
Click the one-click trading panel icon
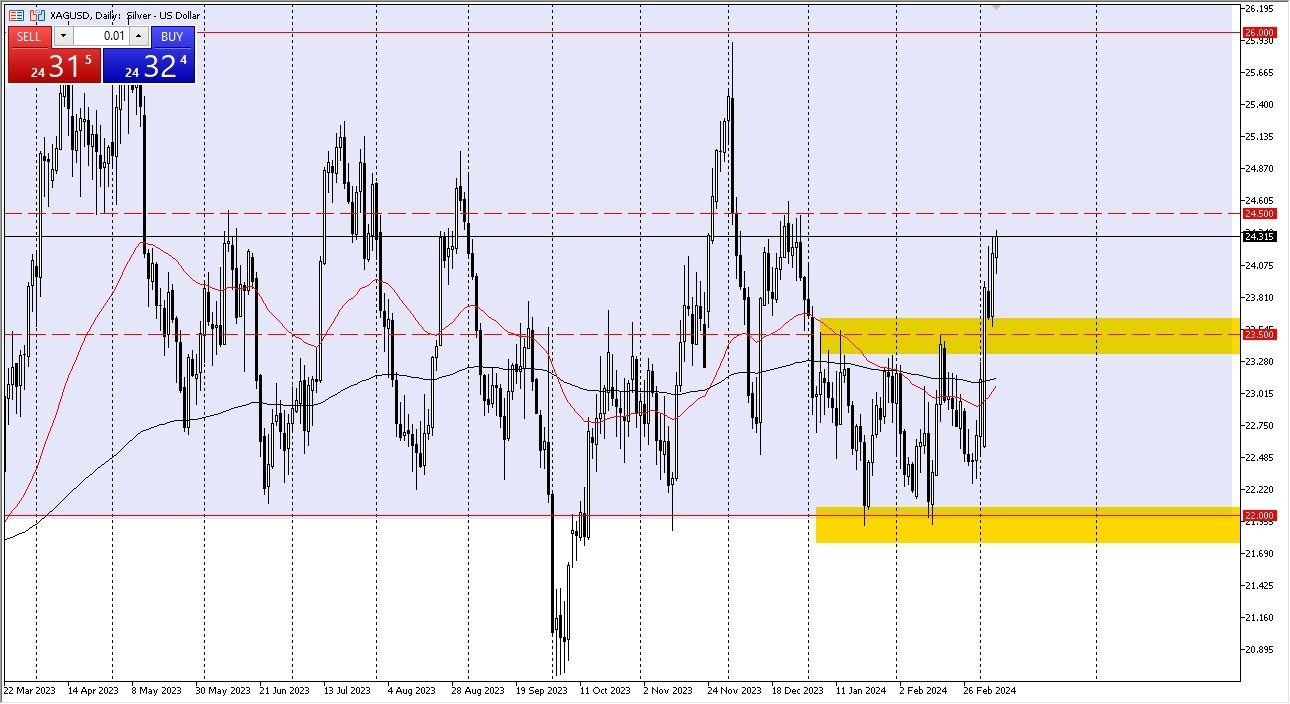click(x=36, y=15)
